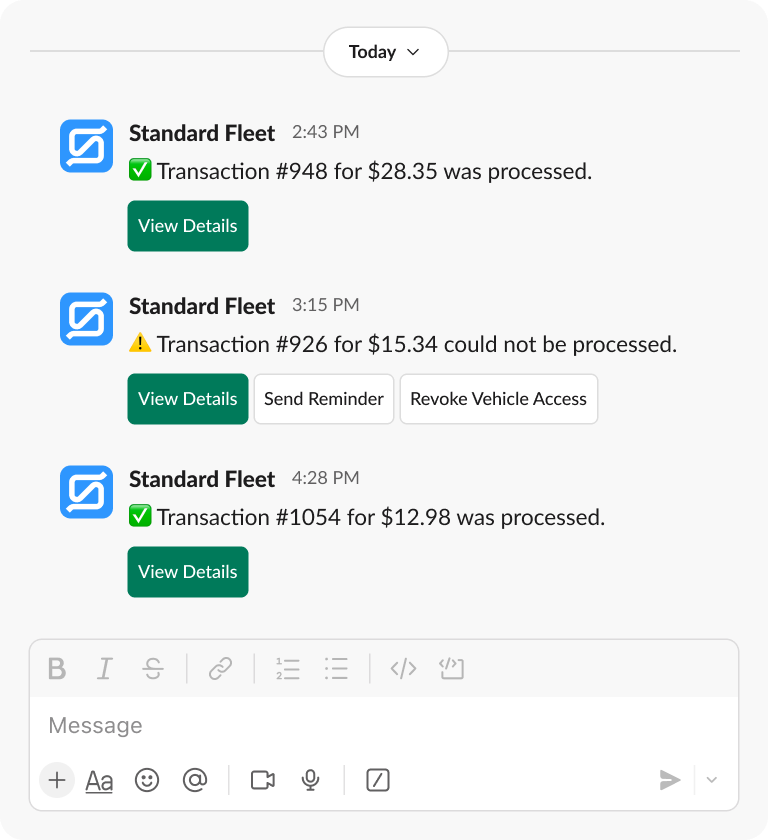
Task: Create an ordered list
Action: 288,668
